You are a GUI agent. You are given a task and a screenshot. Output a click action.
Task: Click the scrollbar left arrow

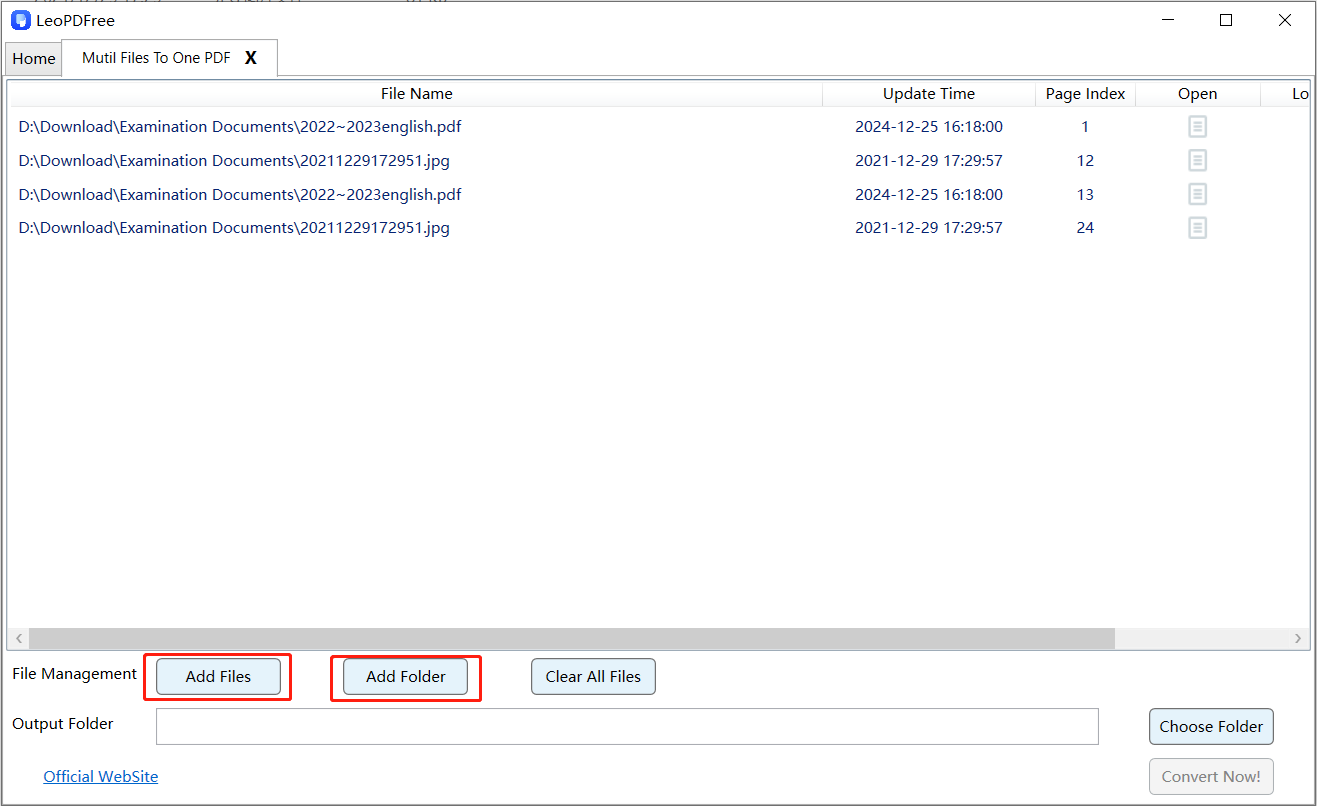coord(18,639)
